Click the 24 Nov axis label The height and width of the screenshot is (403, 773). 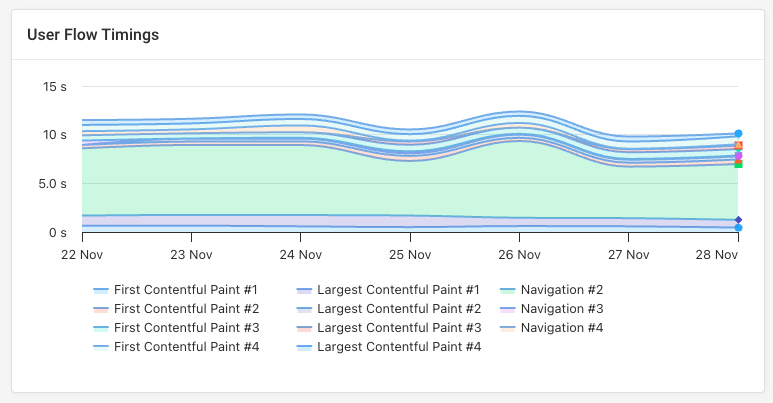(301, 255)
